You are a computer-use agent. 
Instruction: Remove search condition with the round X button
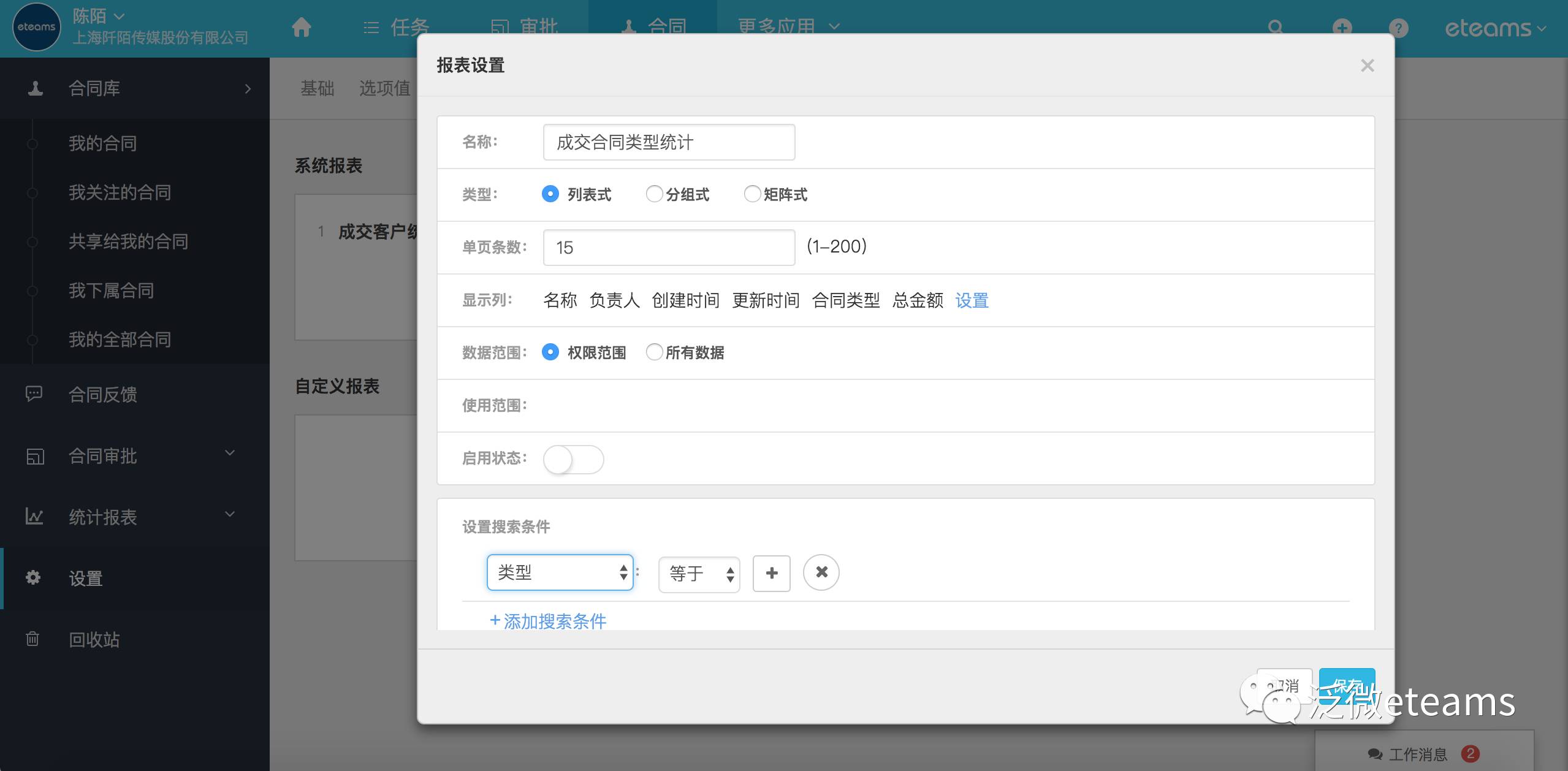tap(821, 572)
